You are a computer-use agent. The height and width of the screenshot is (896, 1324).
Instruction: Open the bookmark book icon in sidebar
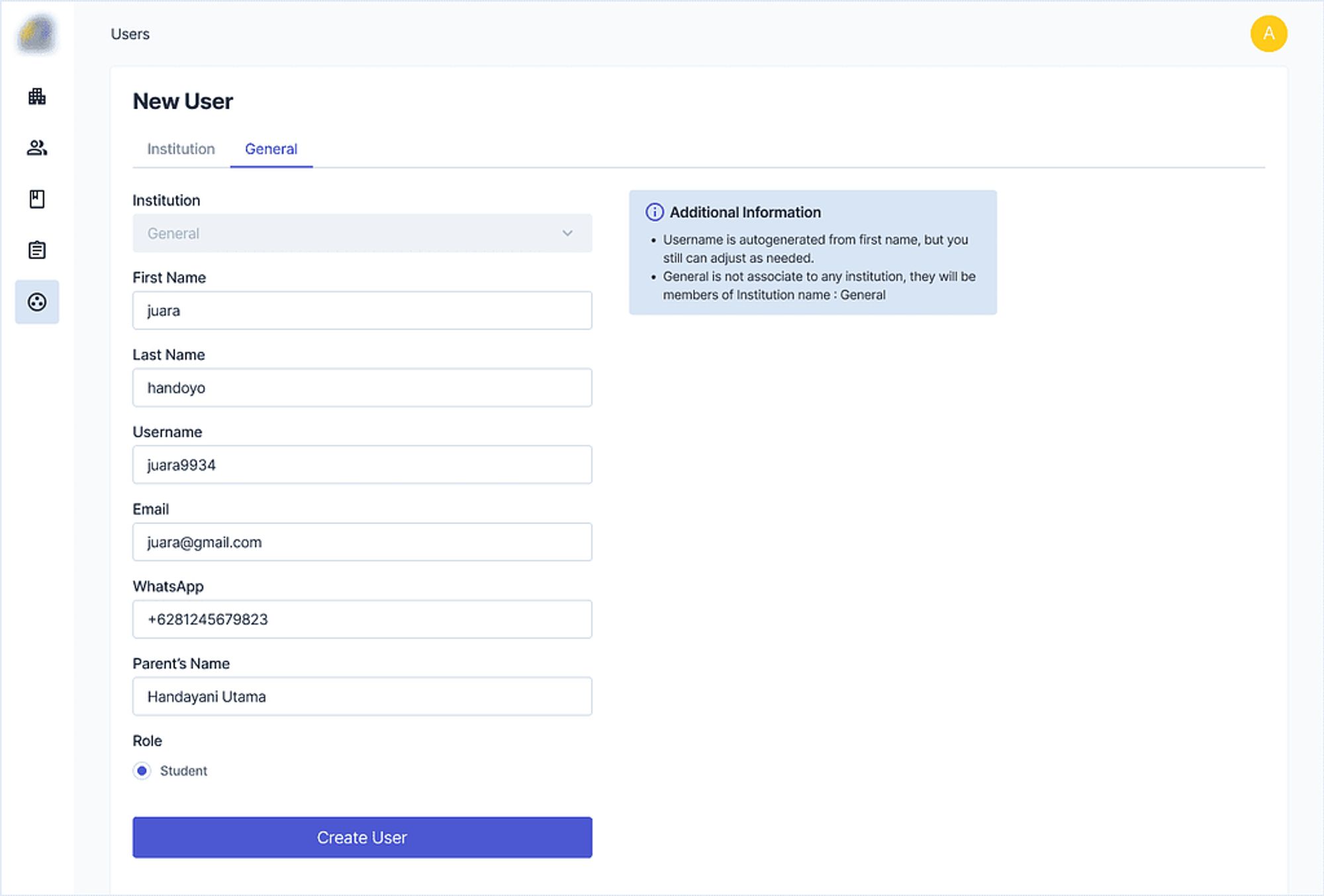click(x=37, y=199)
